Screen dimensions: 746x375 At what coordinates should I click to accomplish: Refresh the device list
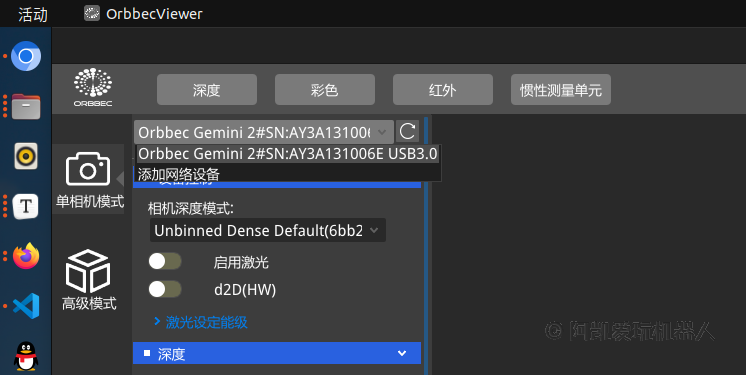[x=407, y=131]
